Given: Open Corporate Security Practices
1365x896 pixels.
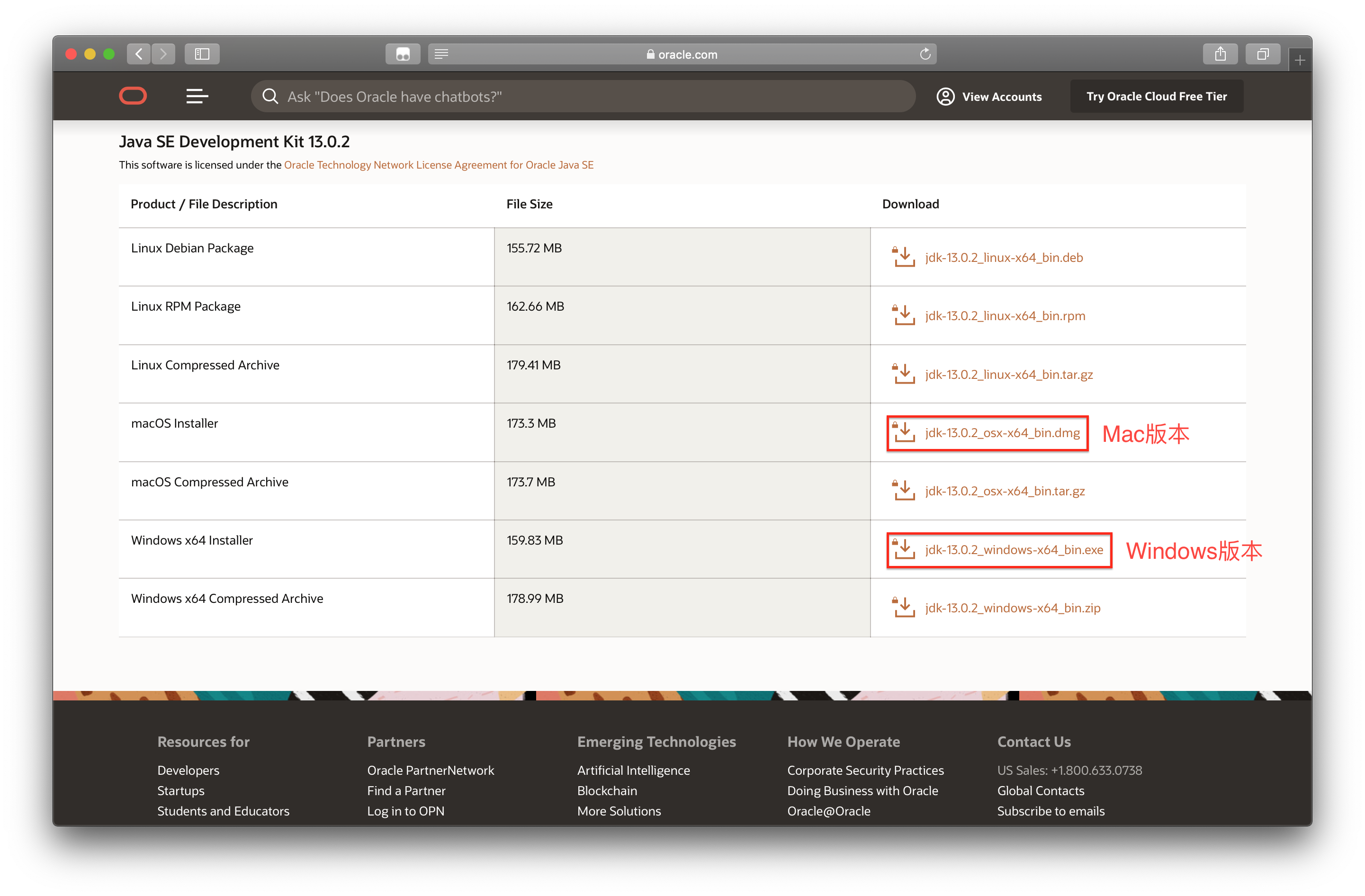Looking at the screenshot, I should [865, 770].
